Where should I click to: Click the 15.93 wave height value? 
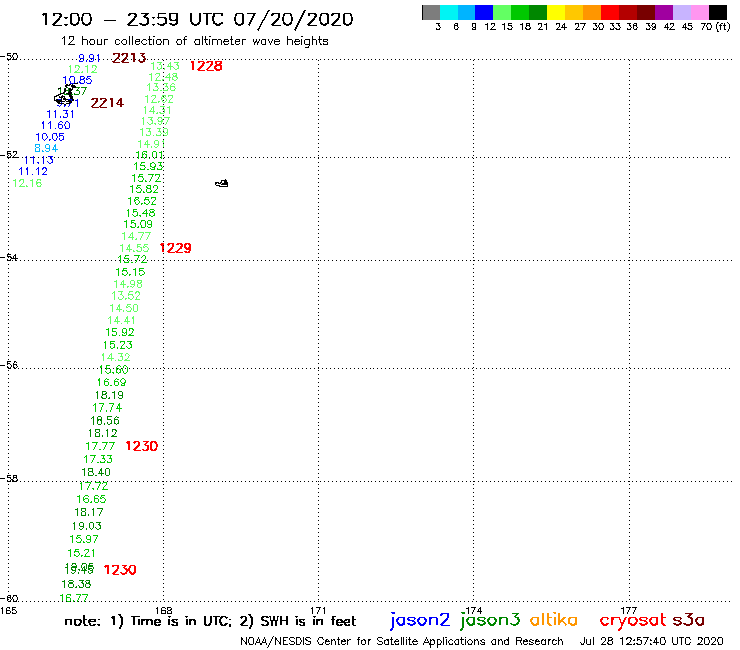pos(148,166)
